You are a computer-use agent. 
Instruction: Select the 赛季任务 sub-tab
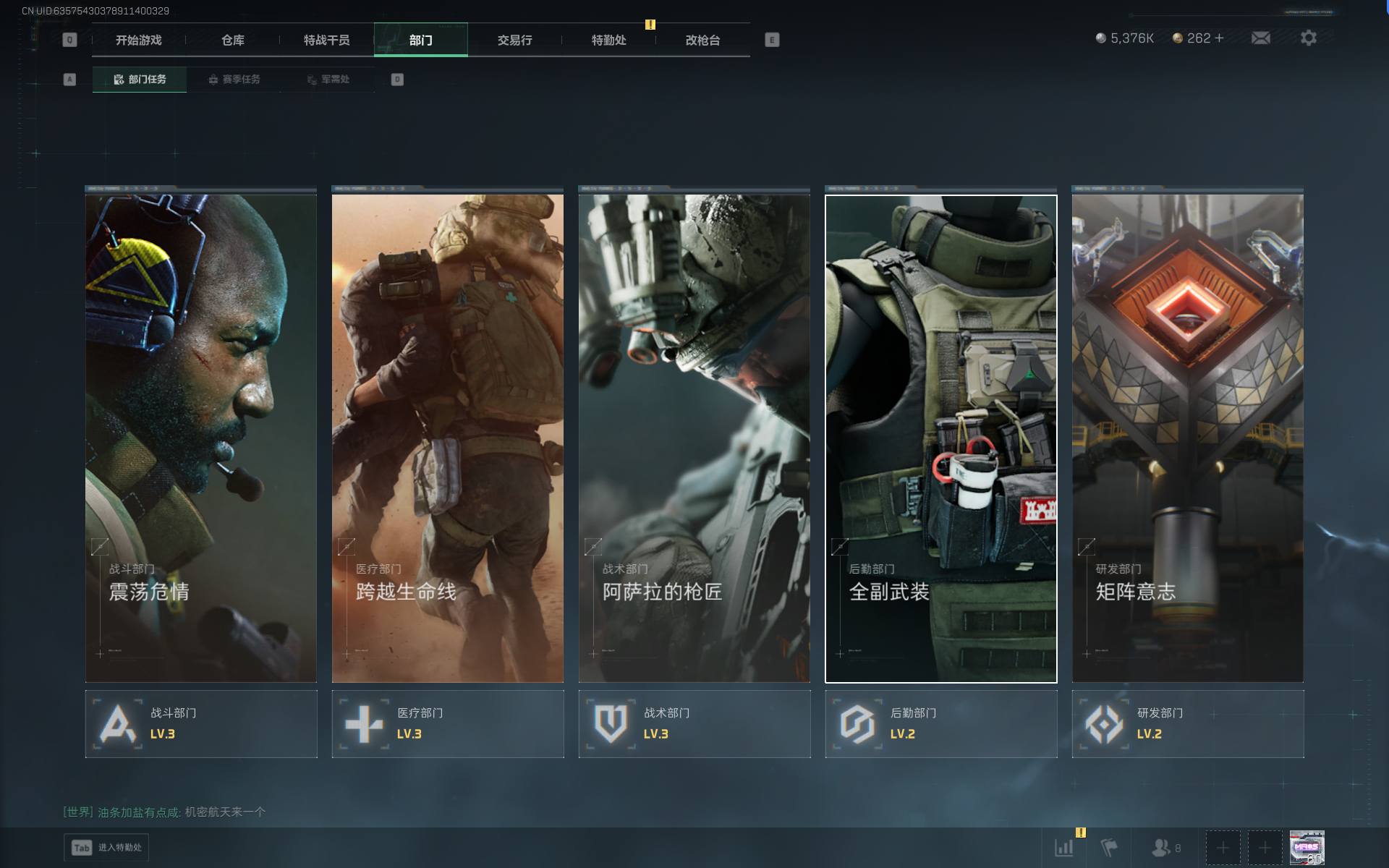tap(234, 80)
